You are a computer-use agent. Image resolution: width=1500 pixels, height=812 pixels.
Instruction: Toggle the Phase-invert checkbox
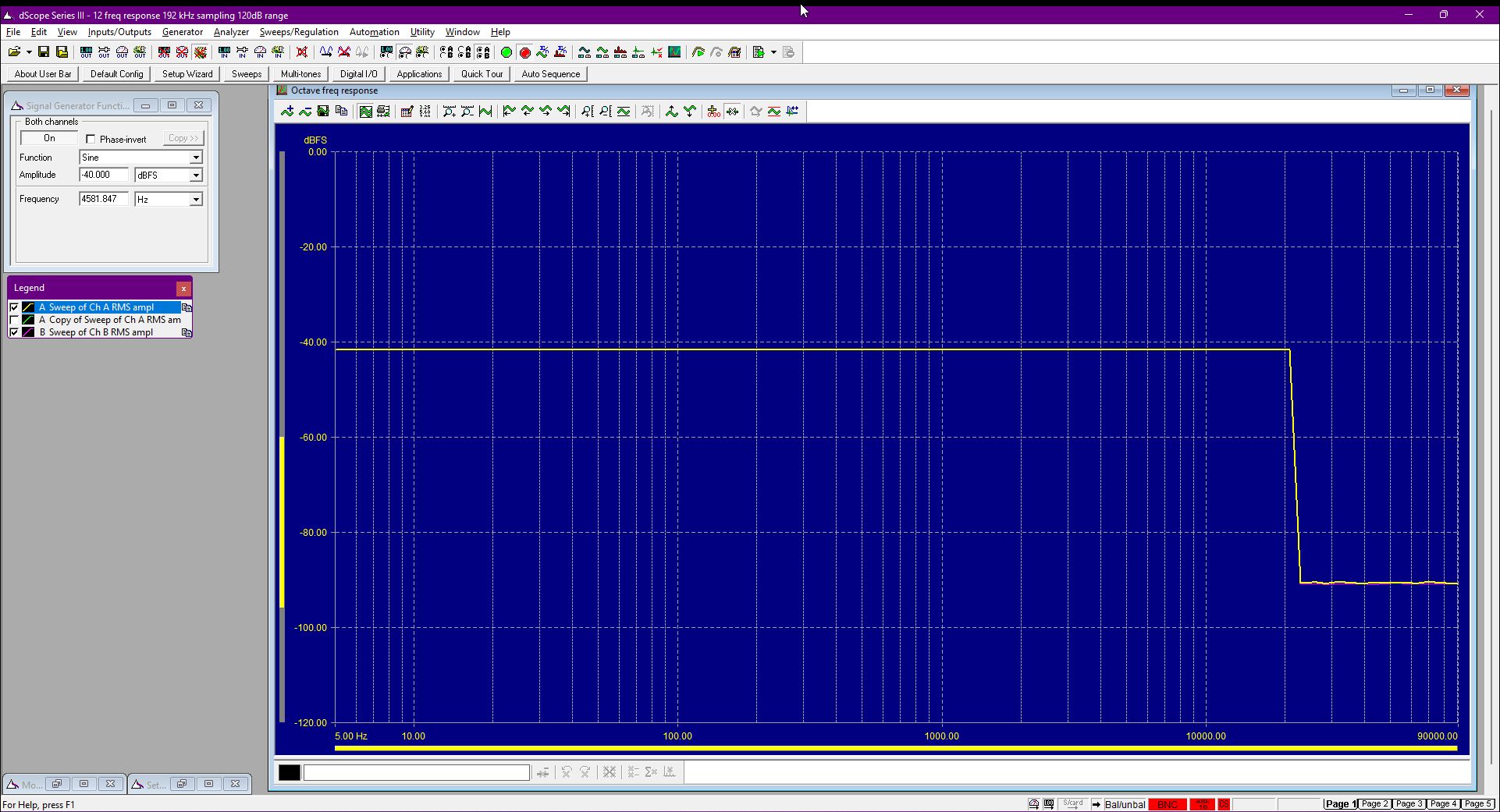click(x=91, y=139)
